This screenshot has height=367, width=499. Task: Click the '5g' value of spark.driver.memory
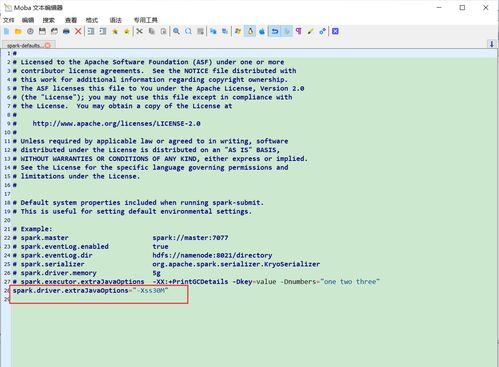[x=157, y=273]
